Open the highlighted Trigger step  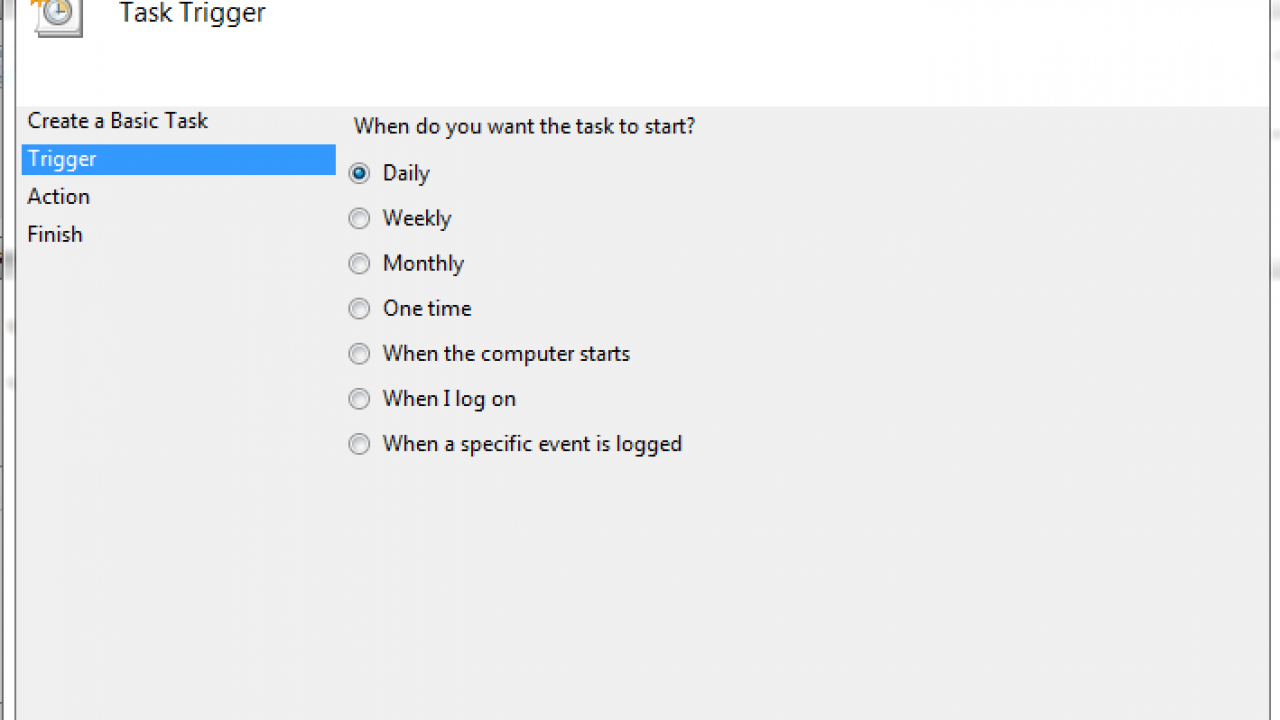click(62, 159)
